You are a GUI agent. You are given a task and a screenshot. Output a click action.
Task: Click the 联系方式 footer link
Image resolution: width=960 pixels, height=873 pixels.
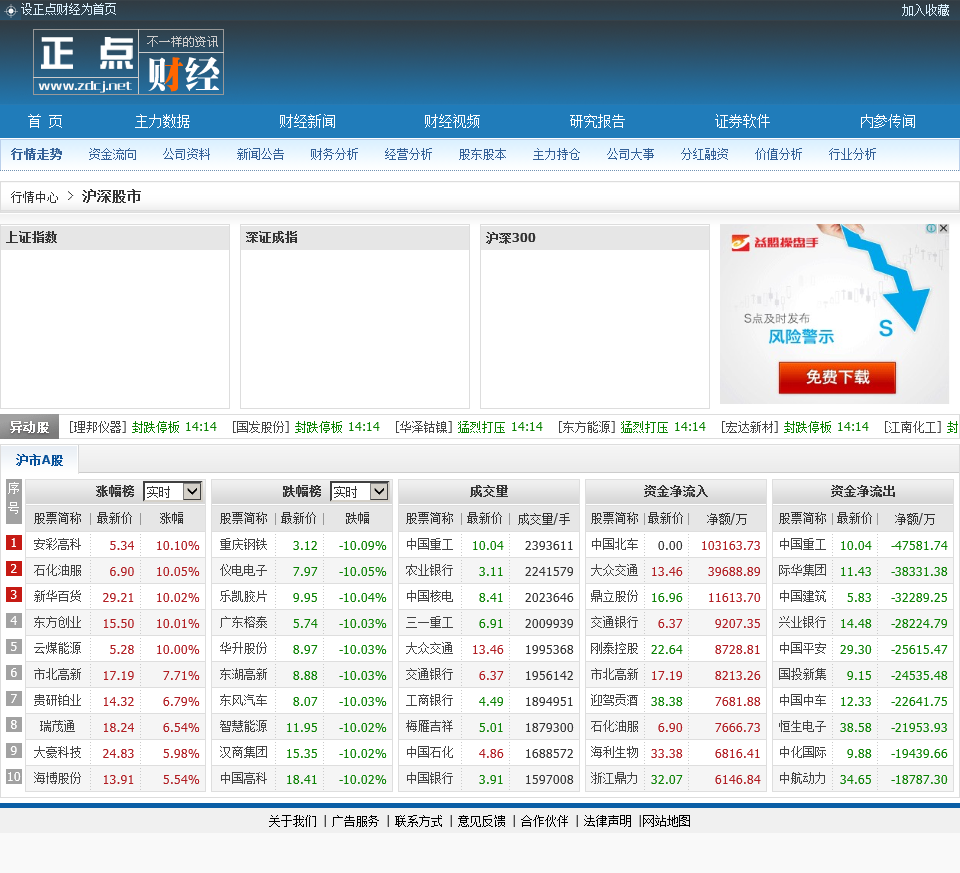pos(419,821)
